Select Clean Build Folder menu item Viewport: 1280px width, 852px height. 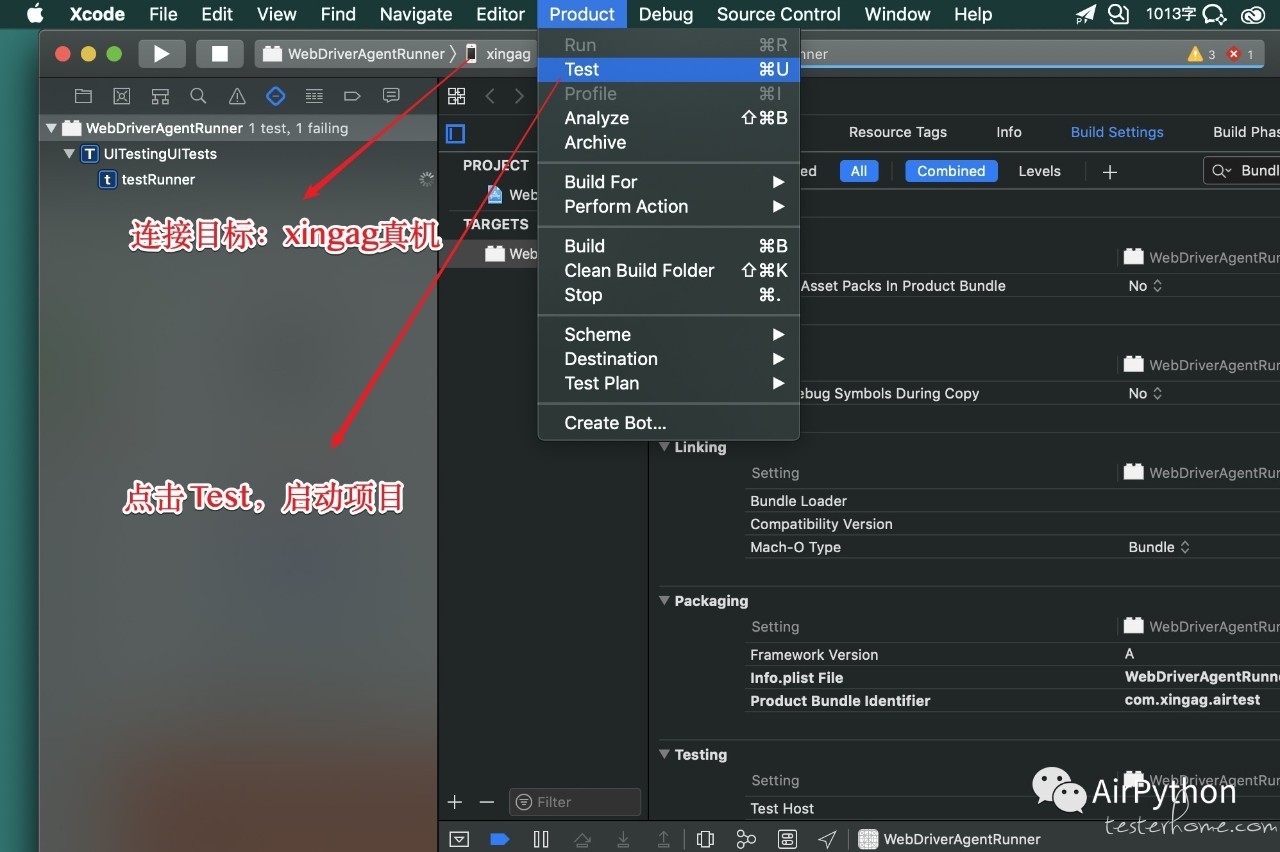coord(668,270)
